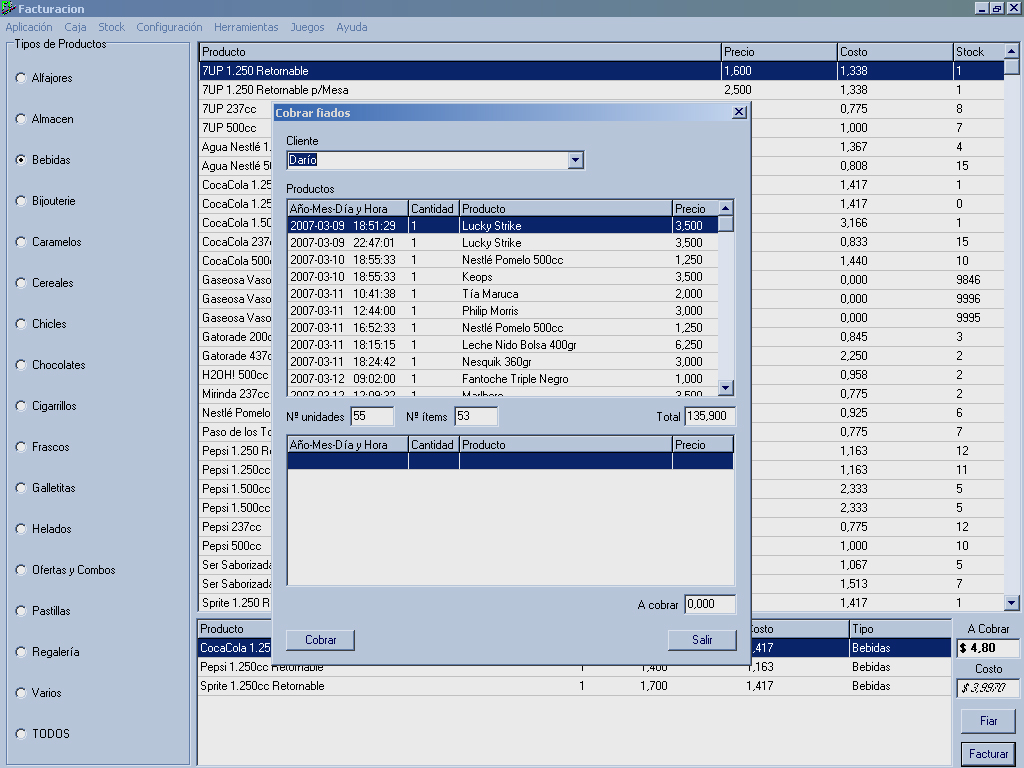Click the Costo field below A Cobrar
The height and width of the screenshot is (768, 1024).
click(x=988, y=688)
